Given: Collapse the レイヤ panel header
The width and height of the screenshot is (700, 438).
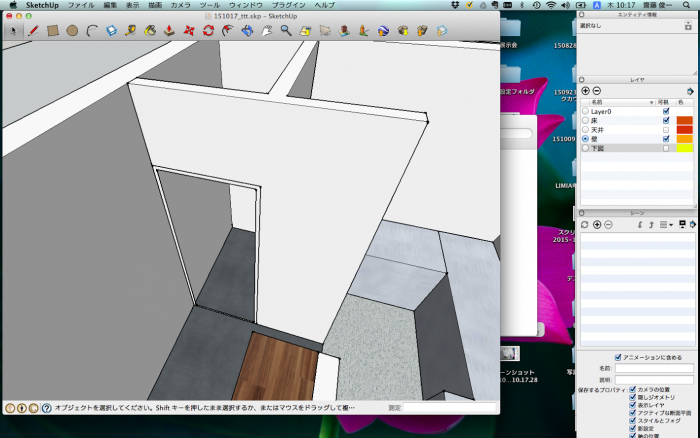Looking at the screenshot, I should pos(637,78).
